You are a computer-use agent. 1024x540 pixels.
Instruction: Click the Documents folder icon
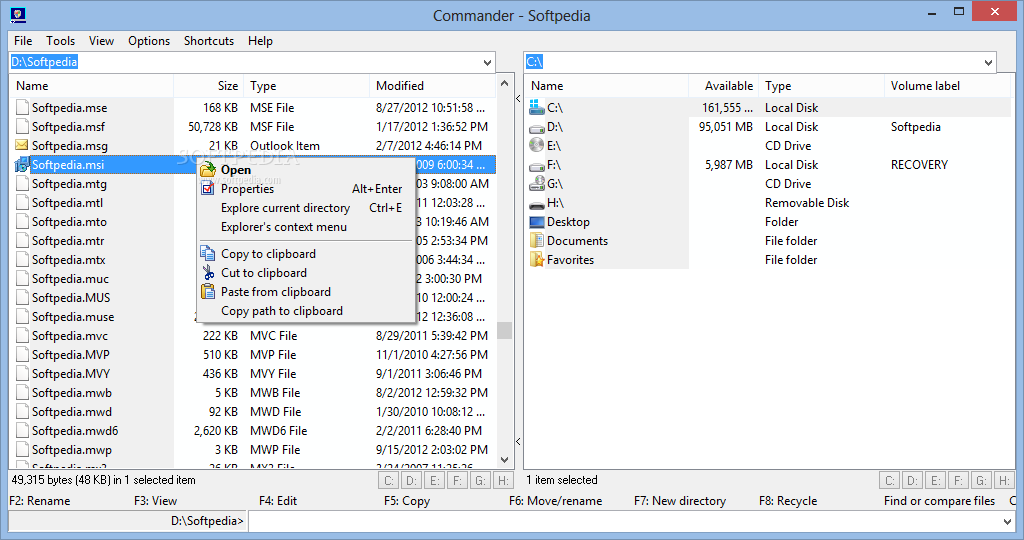click(x=537, y=240)
